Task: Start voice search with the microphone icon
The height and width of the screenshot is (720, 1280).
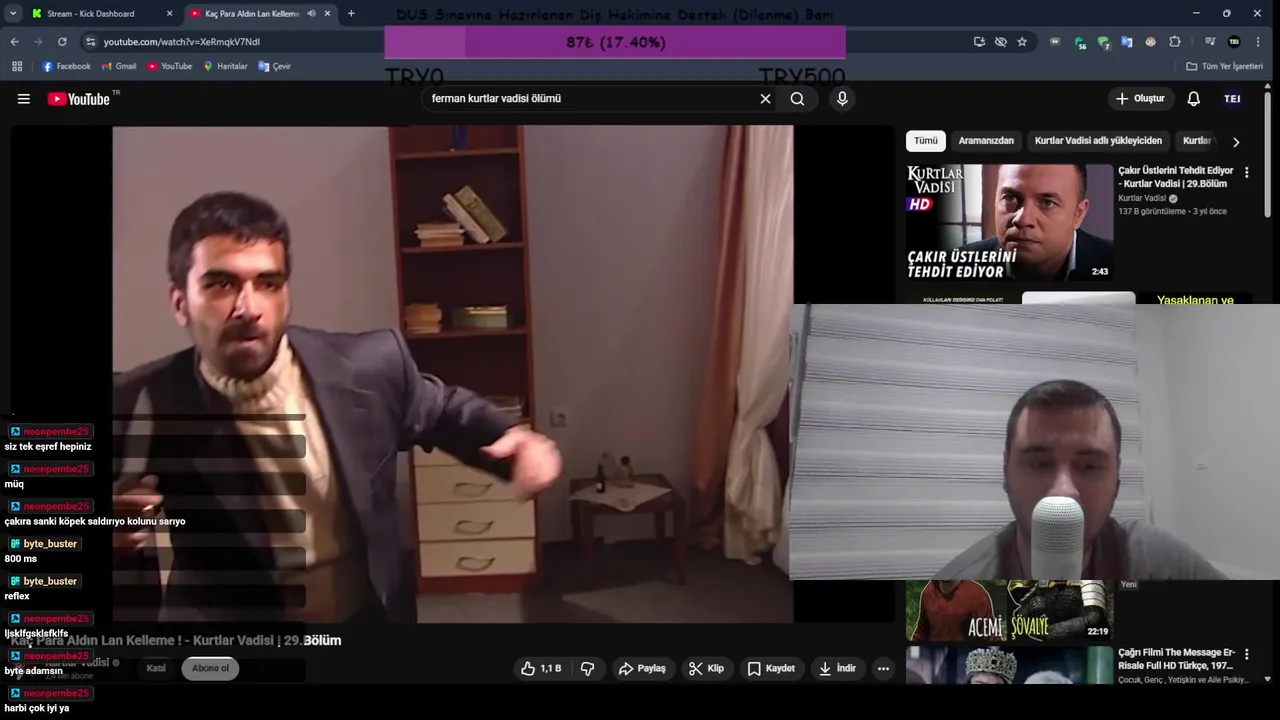Action: pos(842,99)
